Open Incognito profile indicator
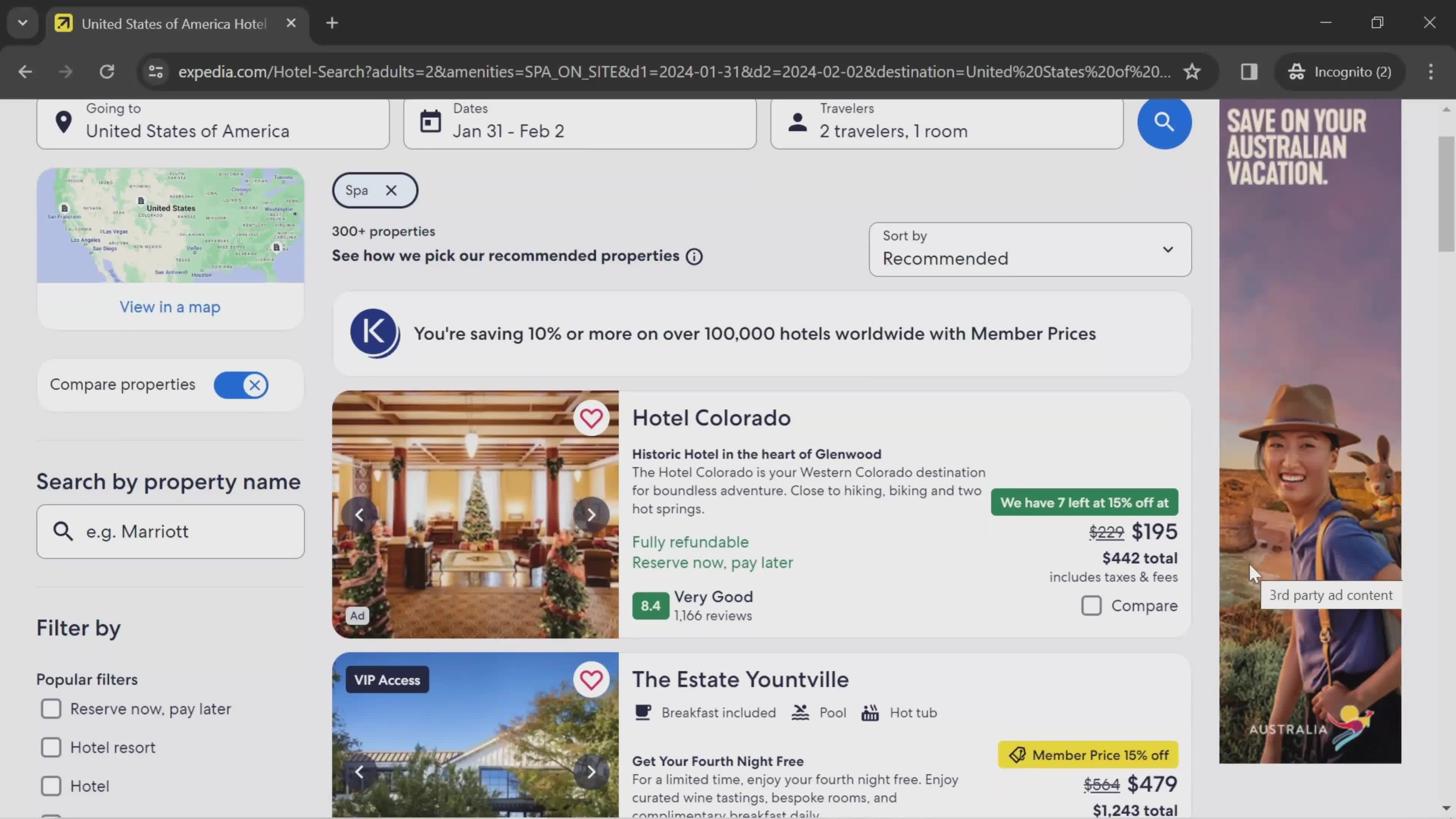1456x819 pixels. tap(1340, 72)
